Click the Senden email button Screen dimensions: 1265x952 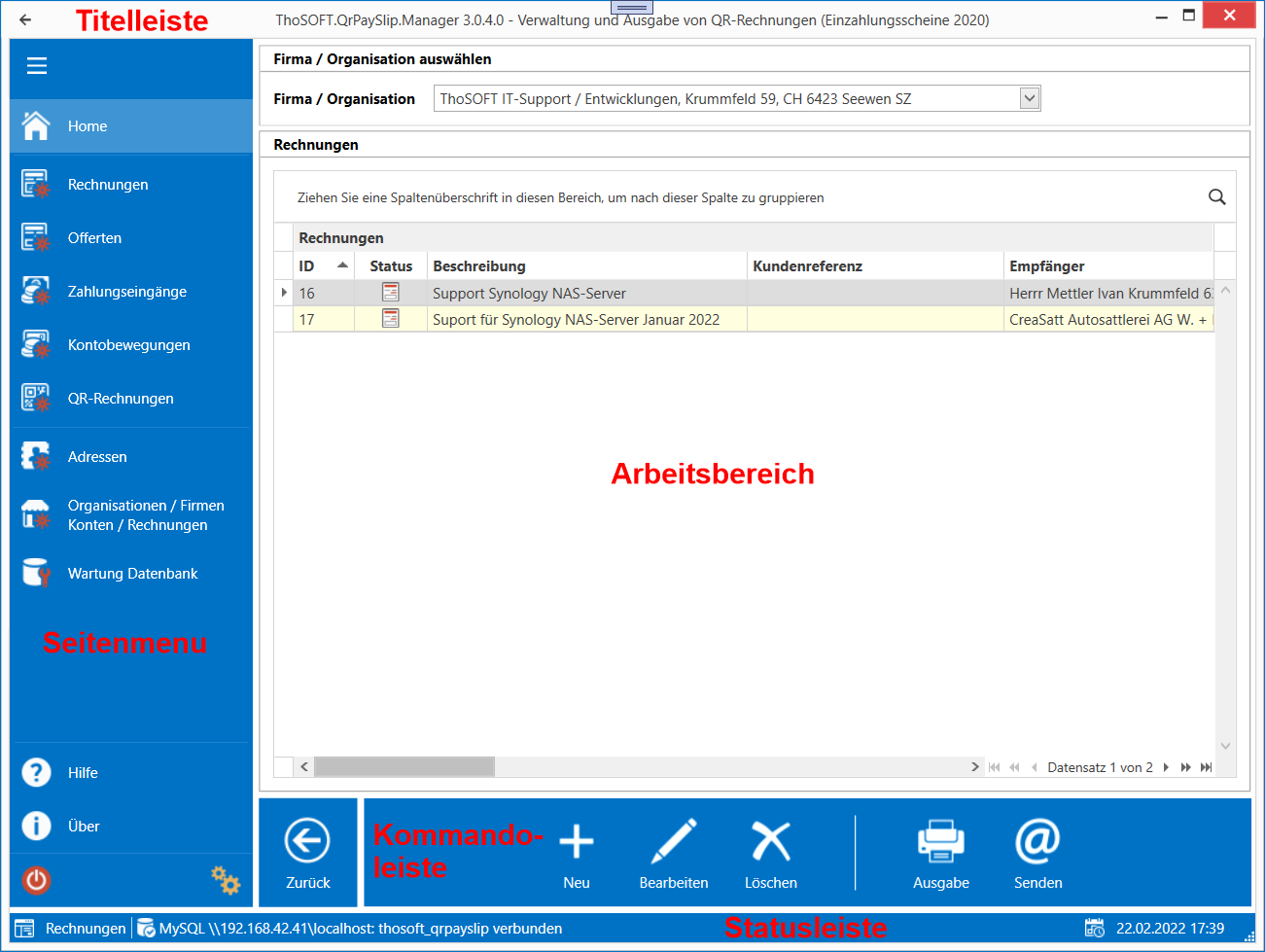1037,853
